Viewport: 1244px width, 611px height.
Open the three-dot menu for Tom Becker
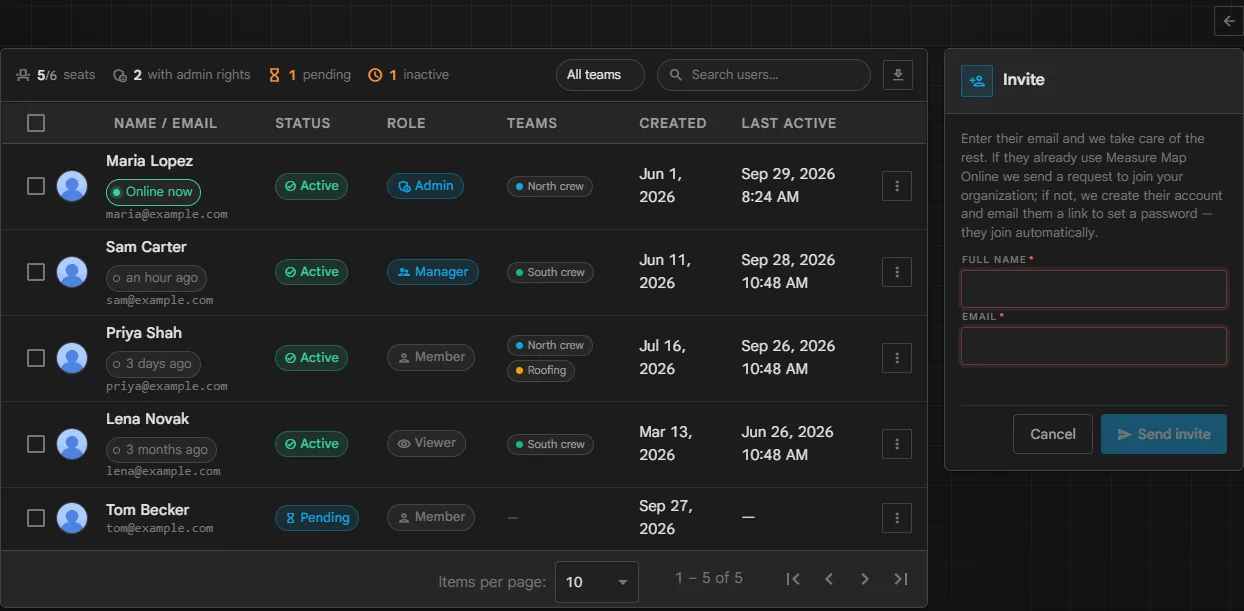[897, 518]
